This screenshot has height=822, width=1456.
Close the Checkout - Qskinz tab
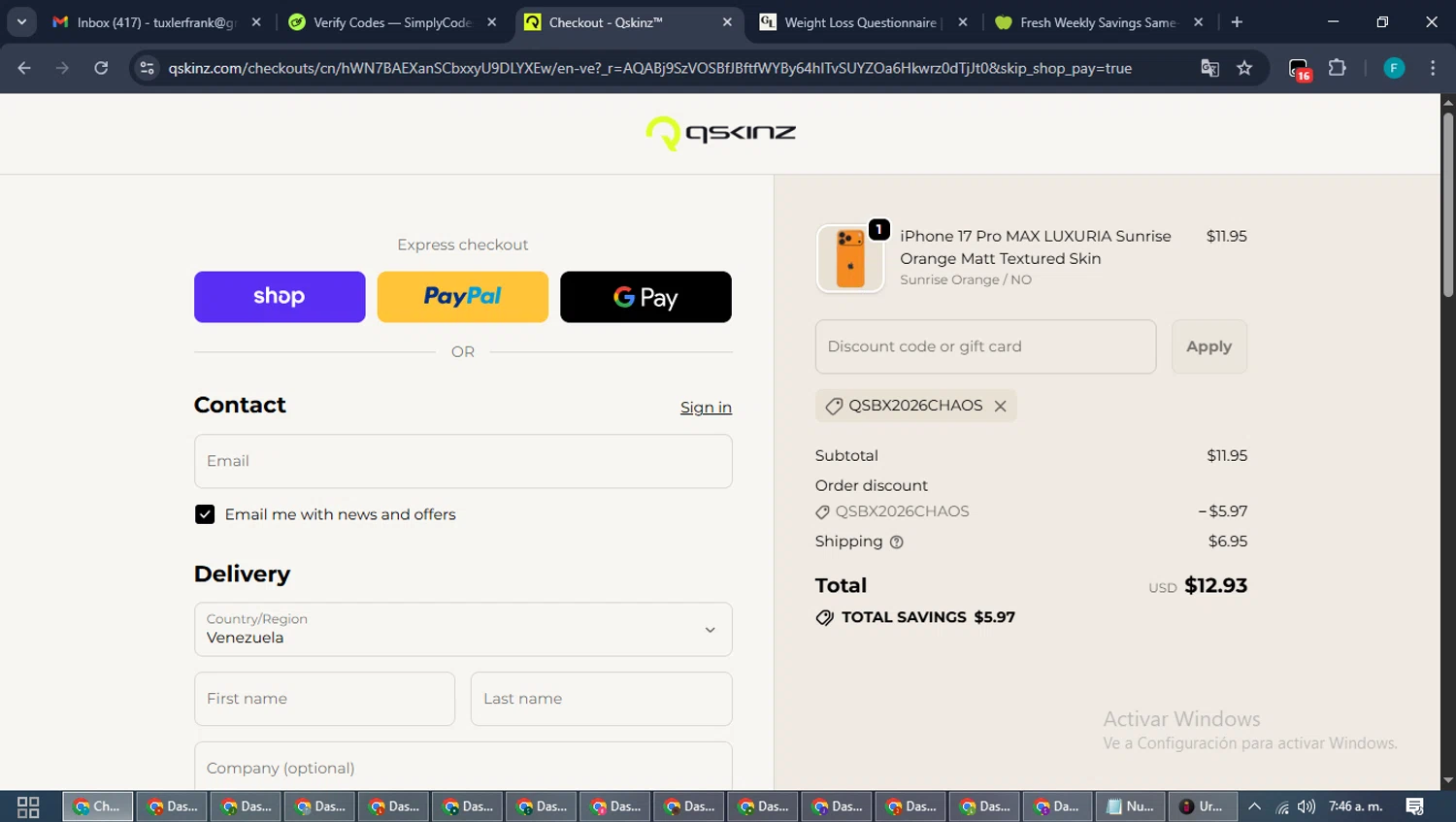(727, 22)
